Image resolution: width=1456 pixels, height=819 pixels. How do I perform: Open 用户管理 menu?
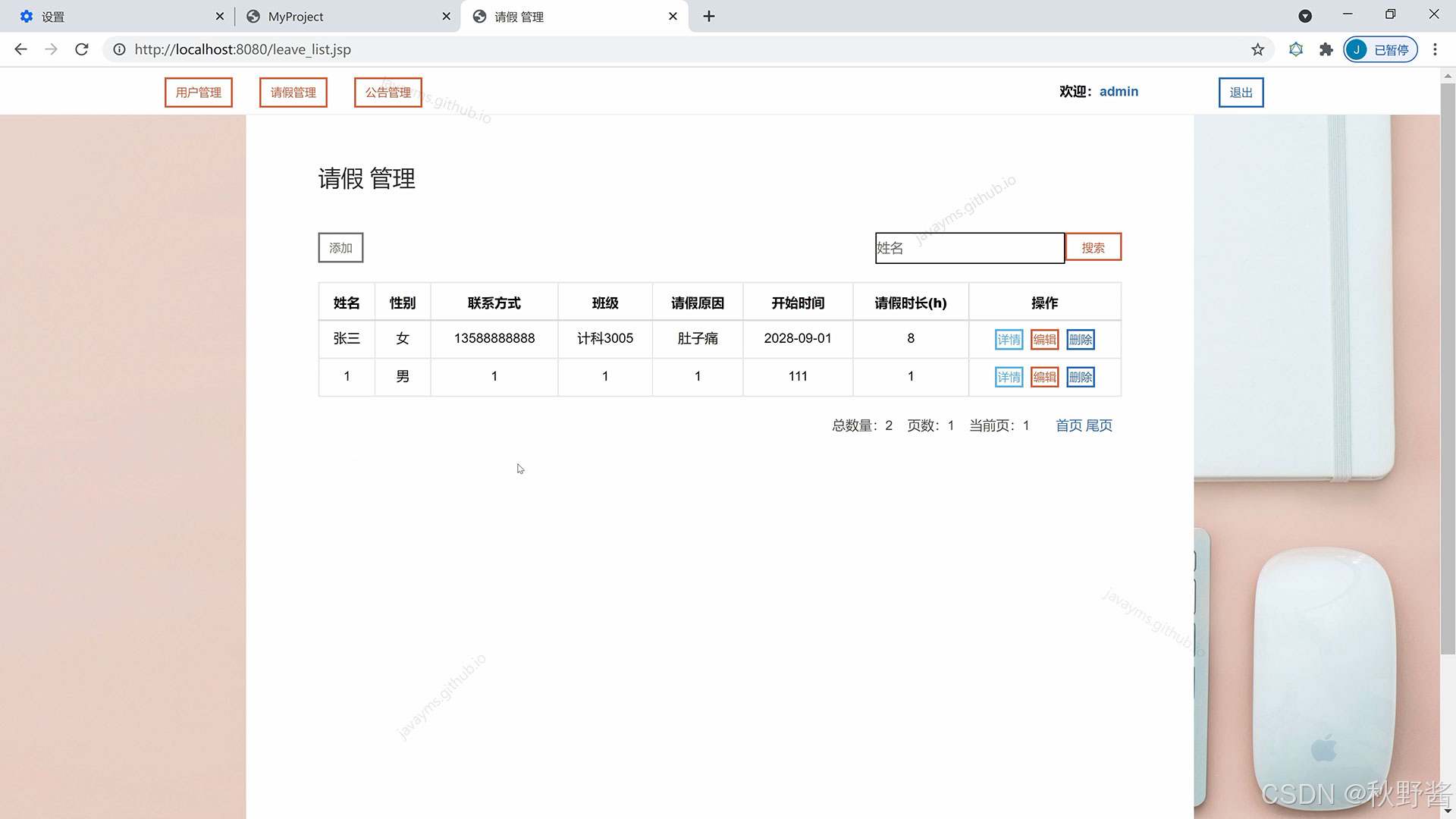point(199,93)
